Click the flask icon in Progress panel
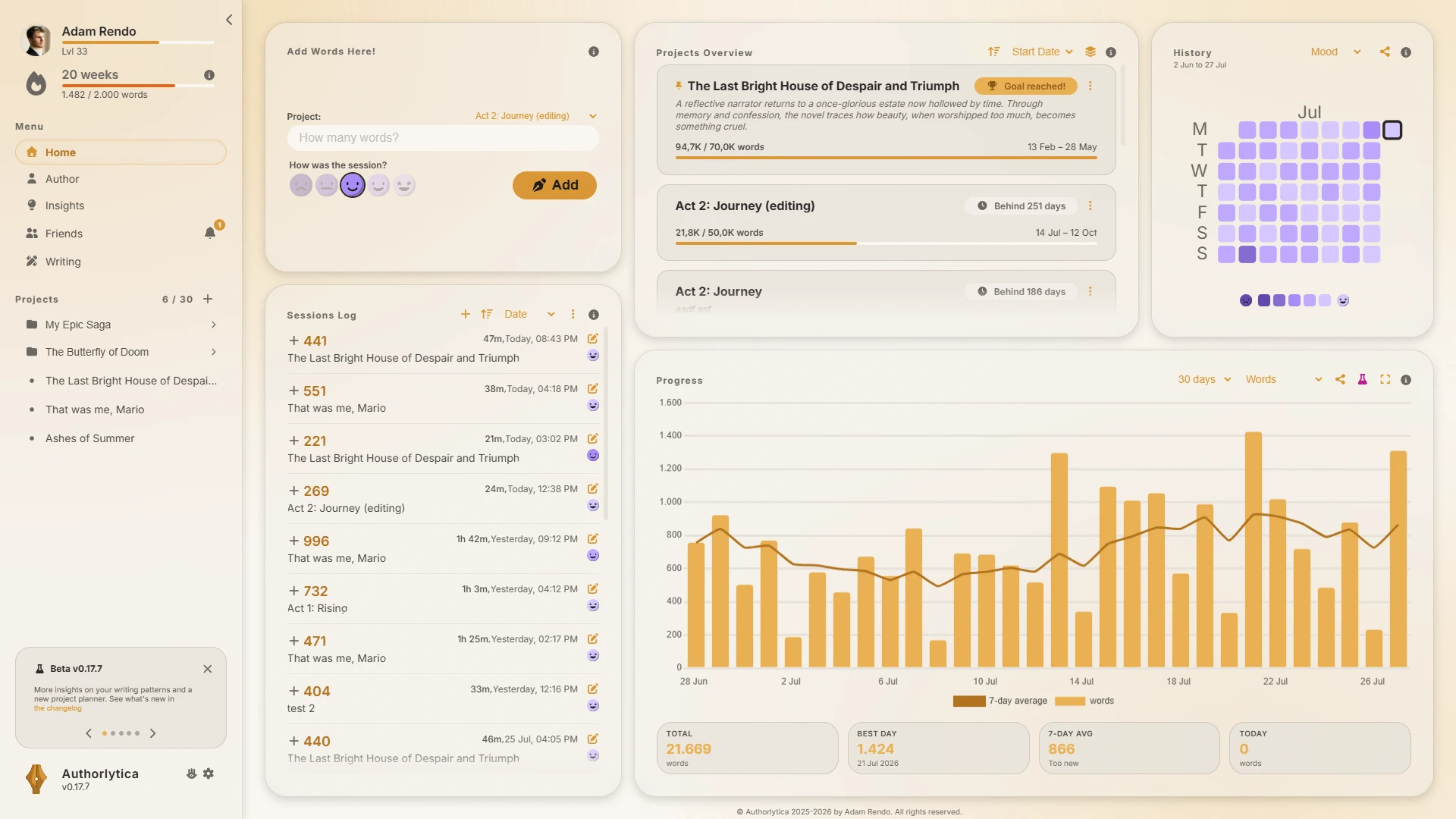The width and height of the screenshot is (1456, 819). (1362, 379)
